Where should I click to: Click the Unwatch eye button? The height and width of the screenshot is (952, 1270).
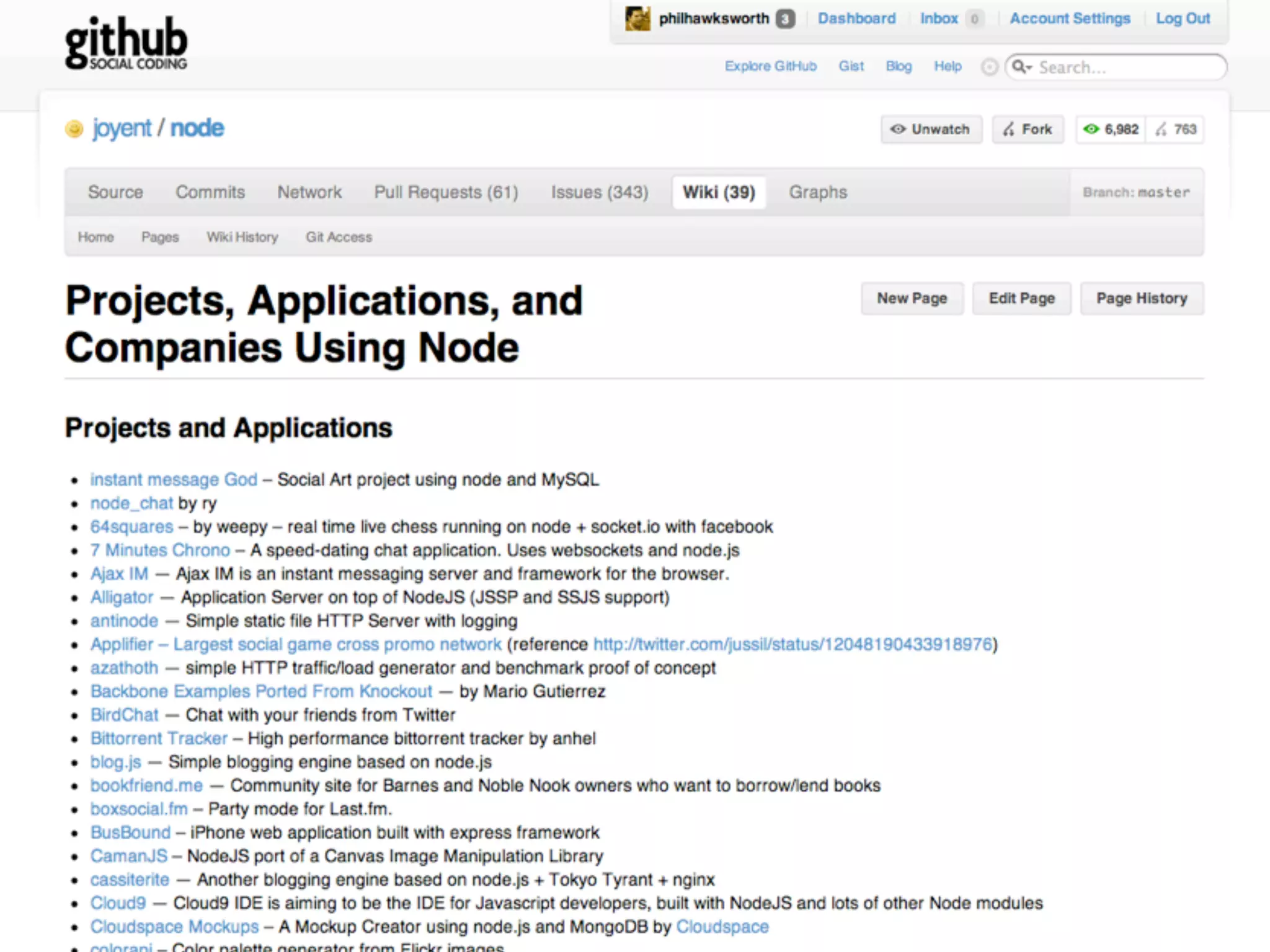click(931, 130)
